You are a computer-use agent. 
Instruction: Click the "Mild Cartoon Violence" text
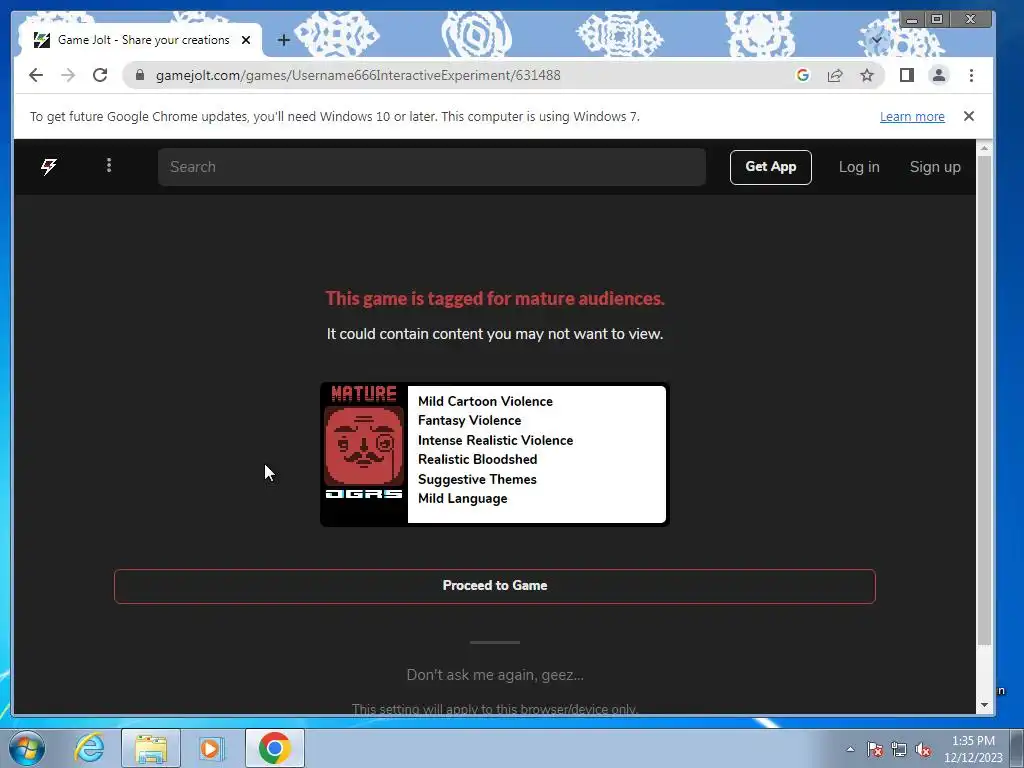[485, 401]
